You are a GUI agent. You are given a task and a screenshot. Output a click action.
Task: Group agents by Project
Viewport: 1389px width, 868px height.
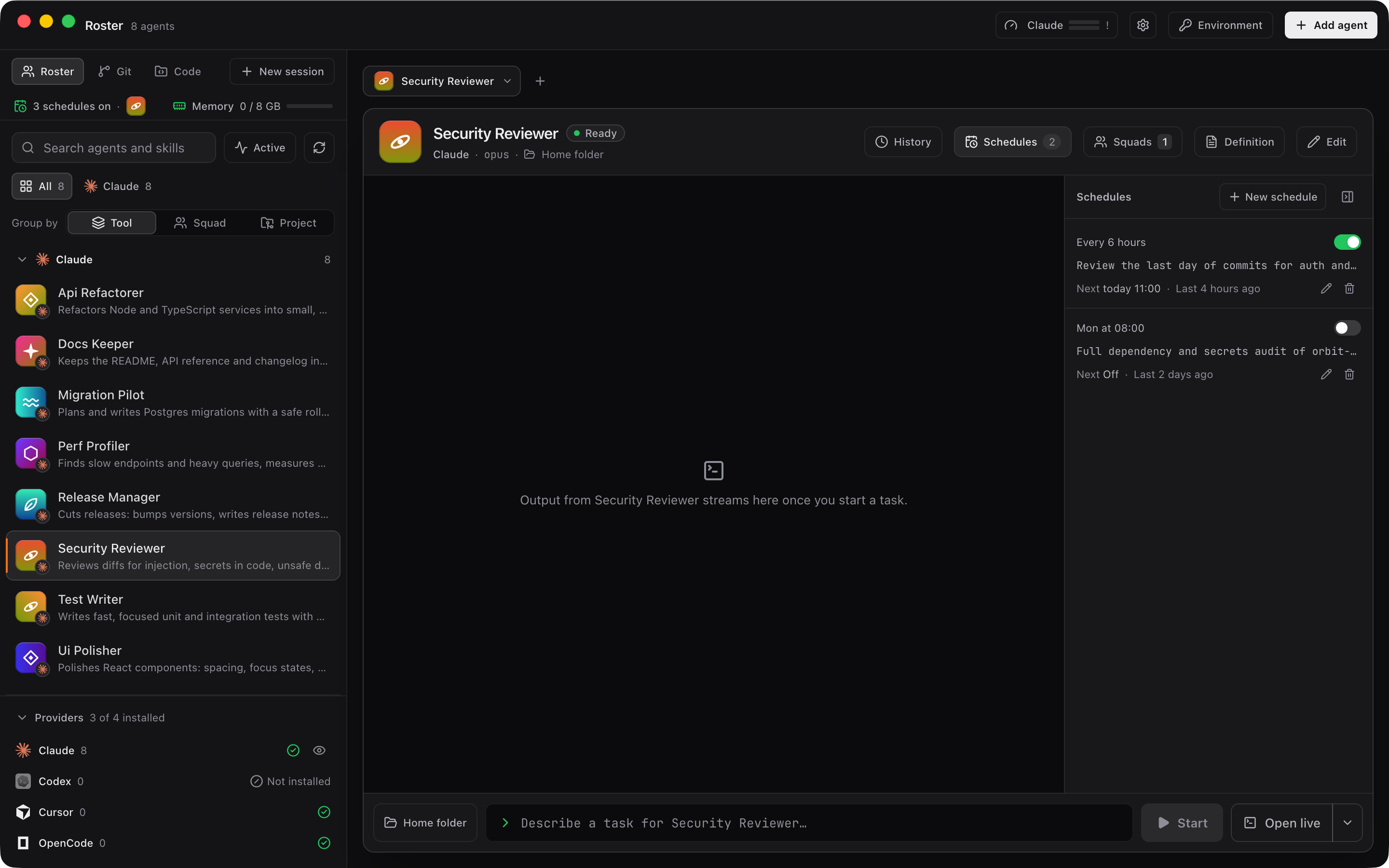[288, 223]
